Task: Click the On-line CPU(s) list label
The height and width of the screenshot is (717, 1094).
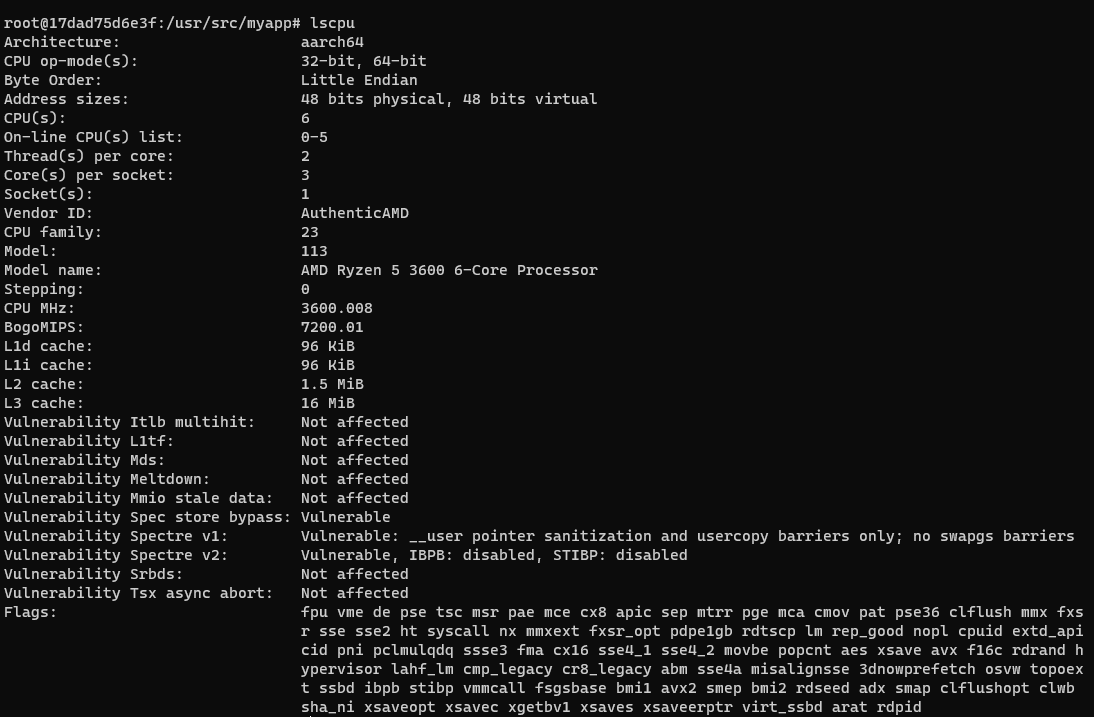Action: 94,137
